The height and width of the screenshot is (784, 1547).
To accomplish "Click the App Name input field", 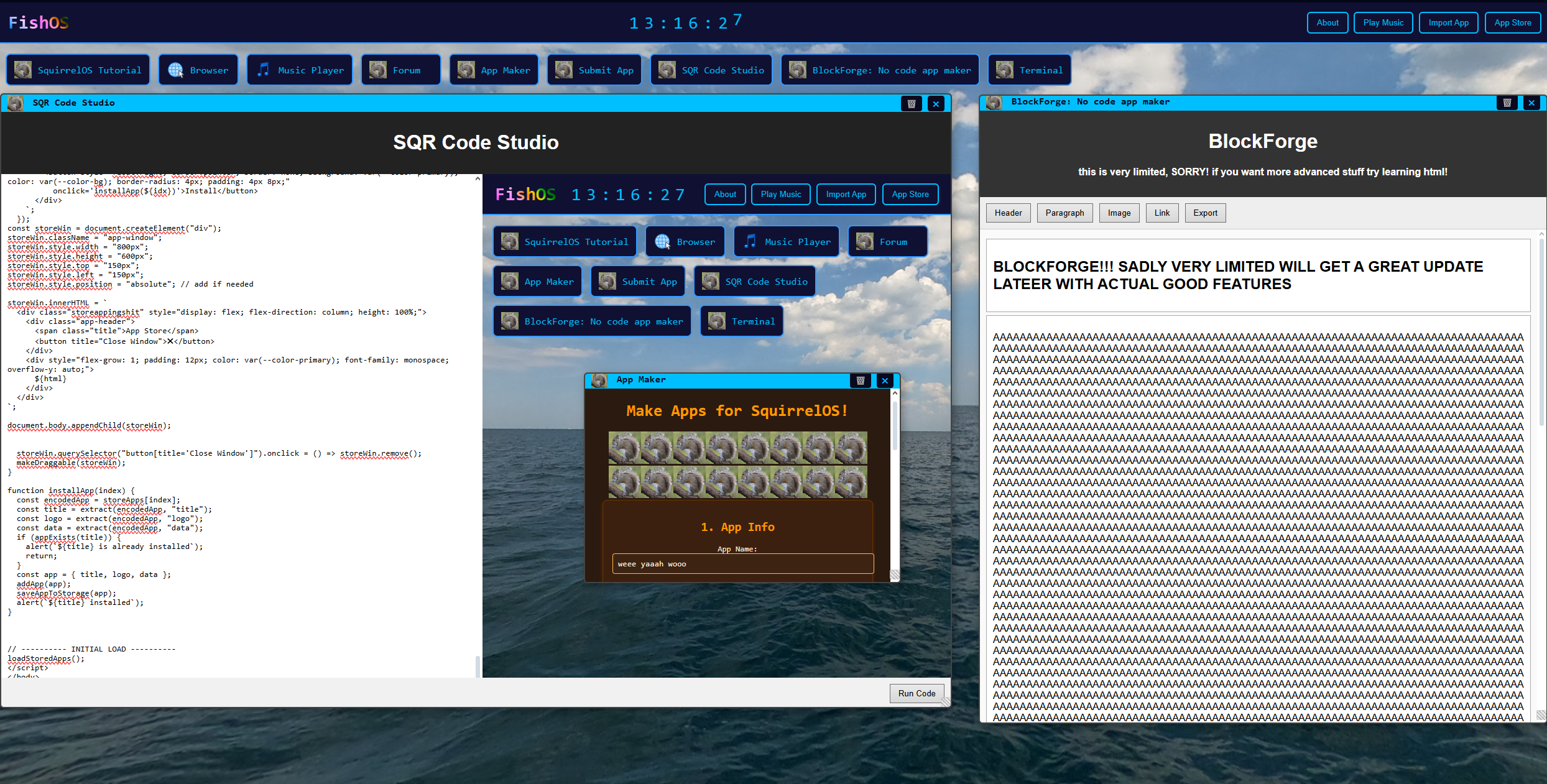I will [x=743, y=564].
